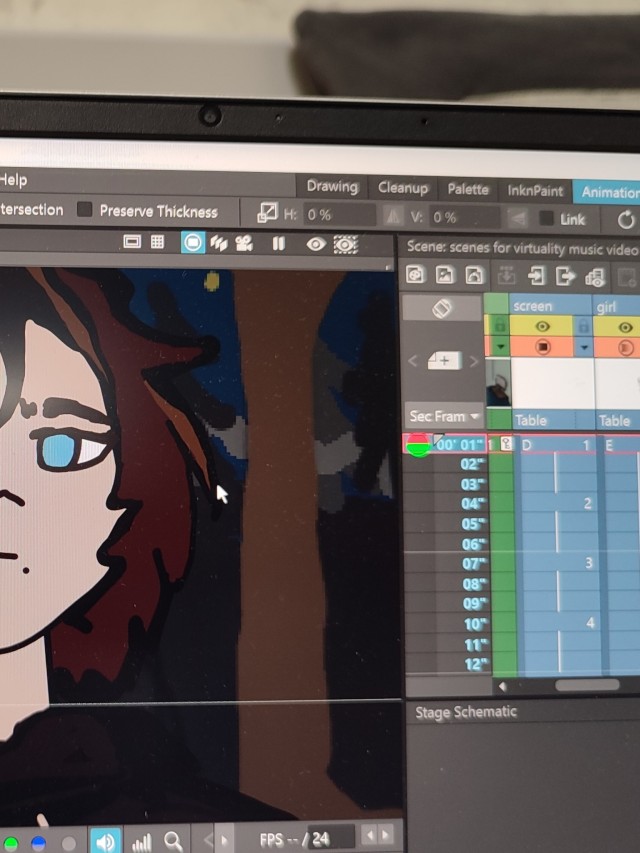This screenshot has height=853, width=640.
Task: Click the freeze pause icon in viewer
Action: click(278, 244)
